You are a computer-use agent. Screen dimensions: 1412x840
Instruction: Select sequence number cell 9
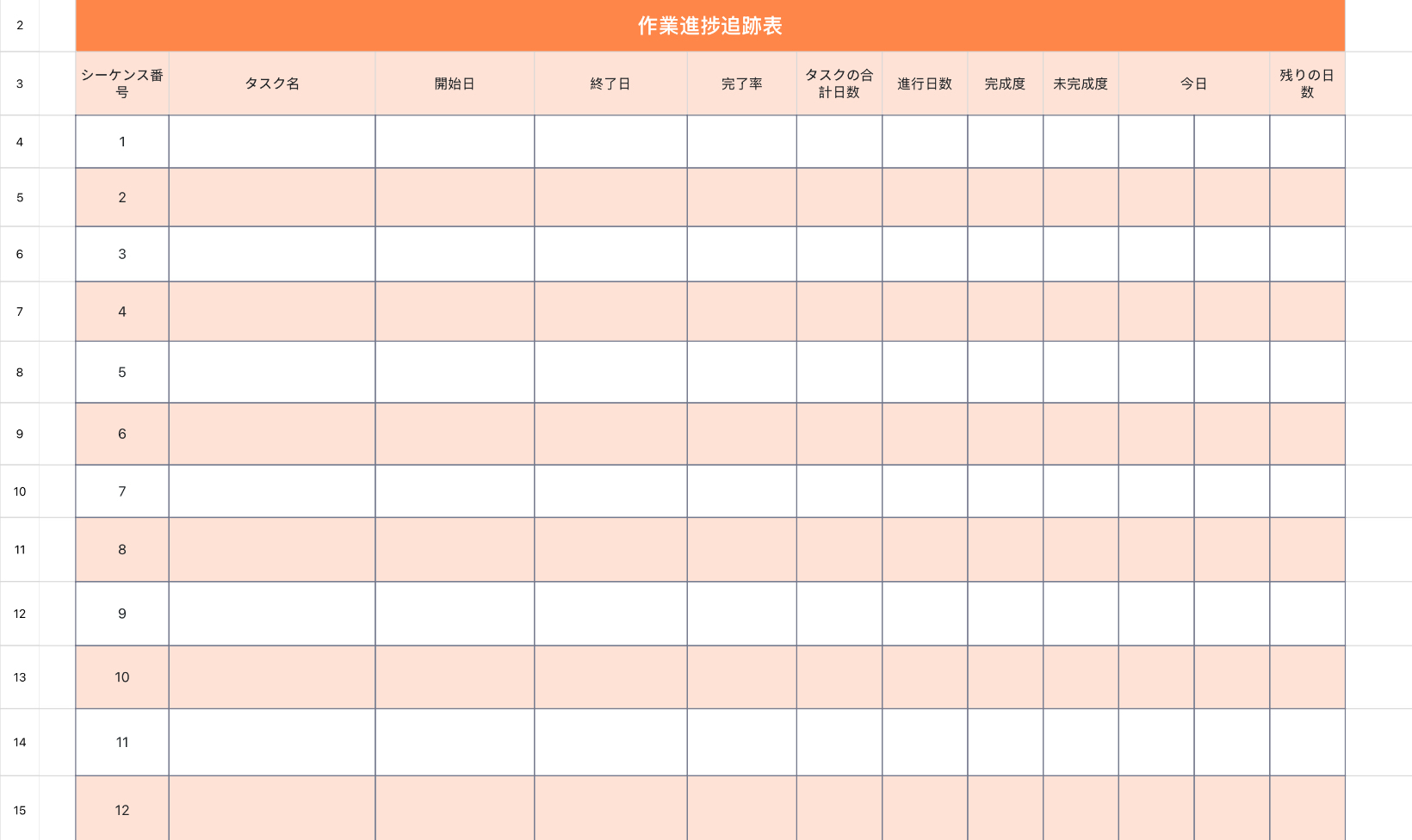tap(122, 614)
